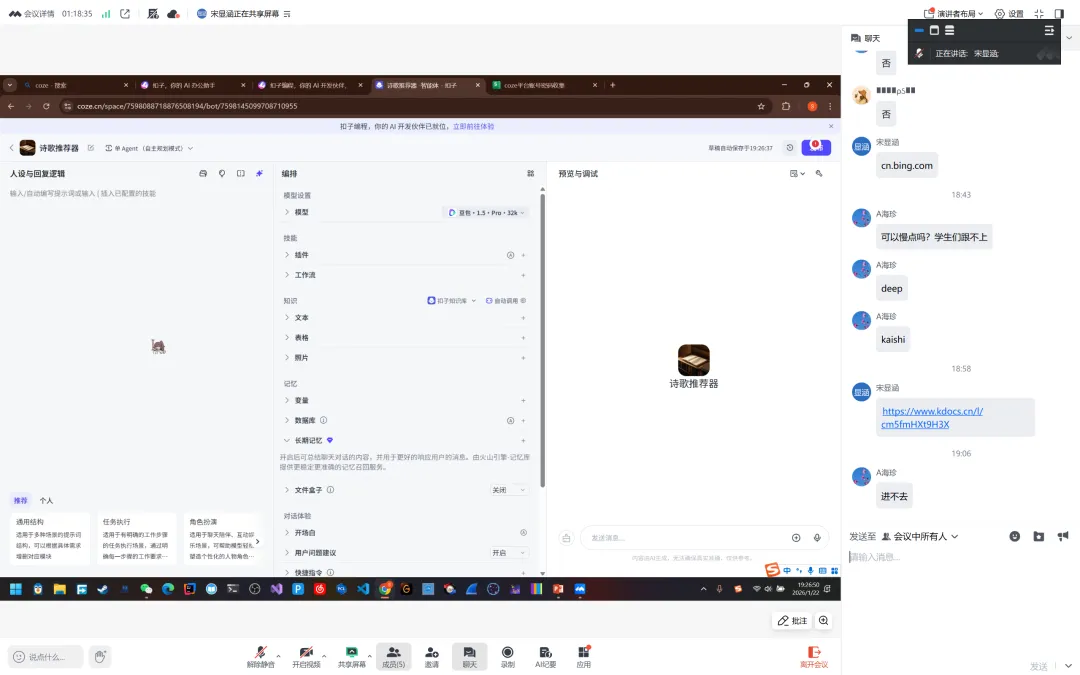The width and height of the screenshot is (1080, 675).
Task: Add a 变量 with its plus icon
Action: [x=523, y=400]
